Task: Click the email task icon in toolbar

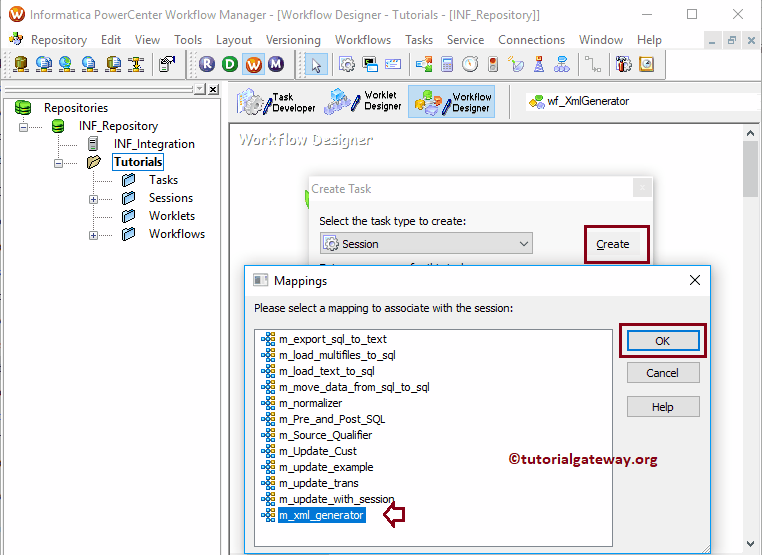Action: click(x=393, y=64)
